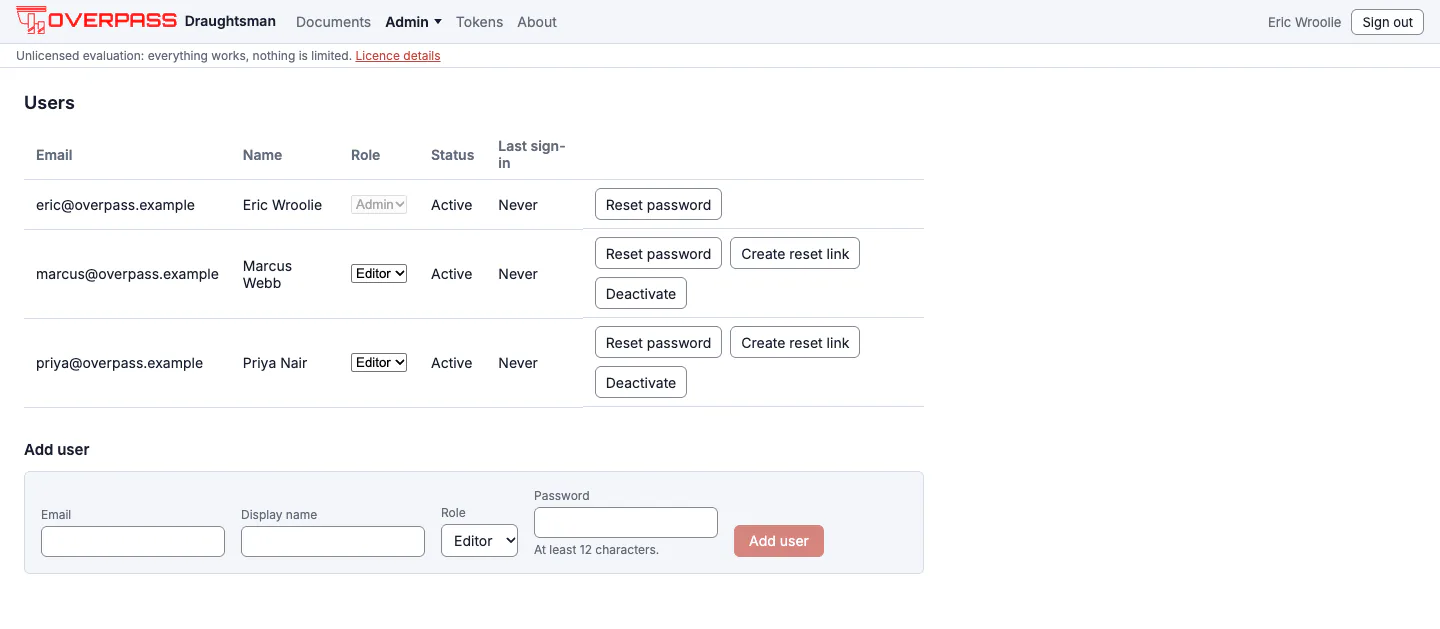Image resolution: width=1440 pixels, height=629 pixels.
Task: Select the marcus@overpass.example email cell
Action: coord(127,274)
